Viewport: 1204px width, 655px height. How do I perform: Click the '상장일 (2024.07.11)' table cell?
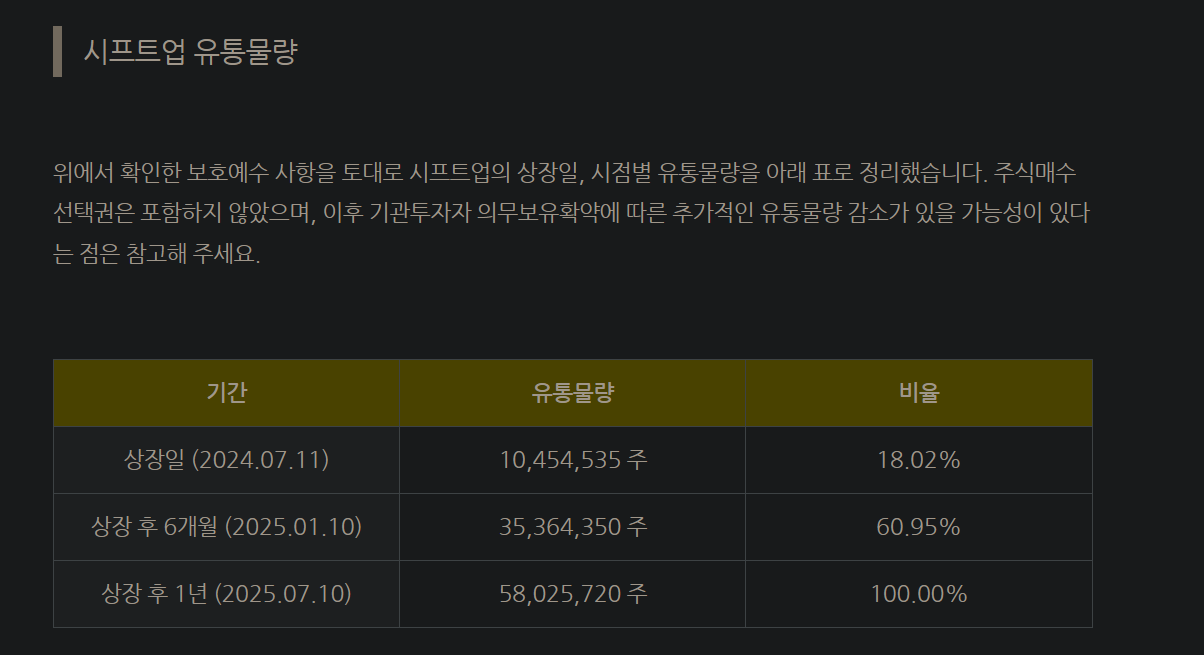coord(226,460)
